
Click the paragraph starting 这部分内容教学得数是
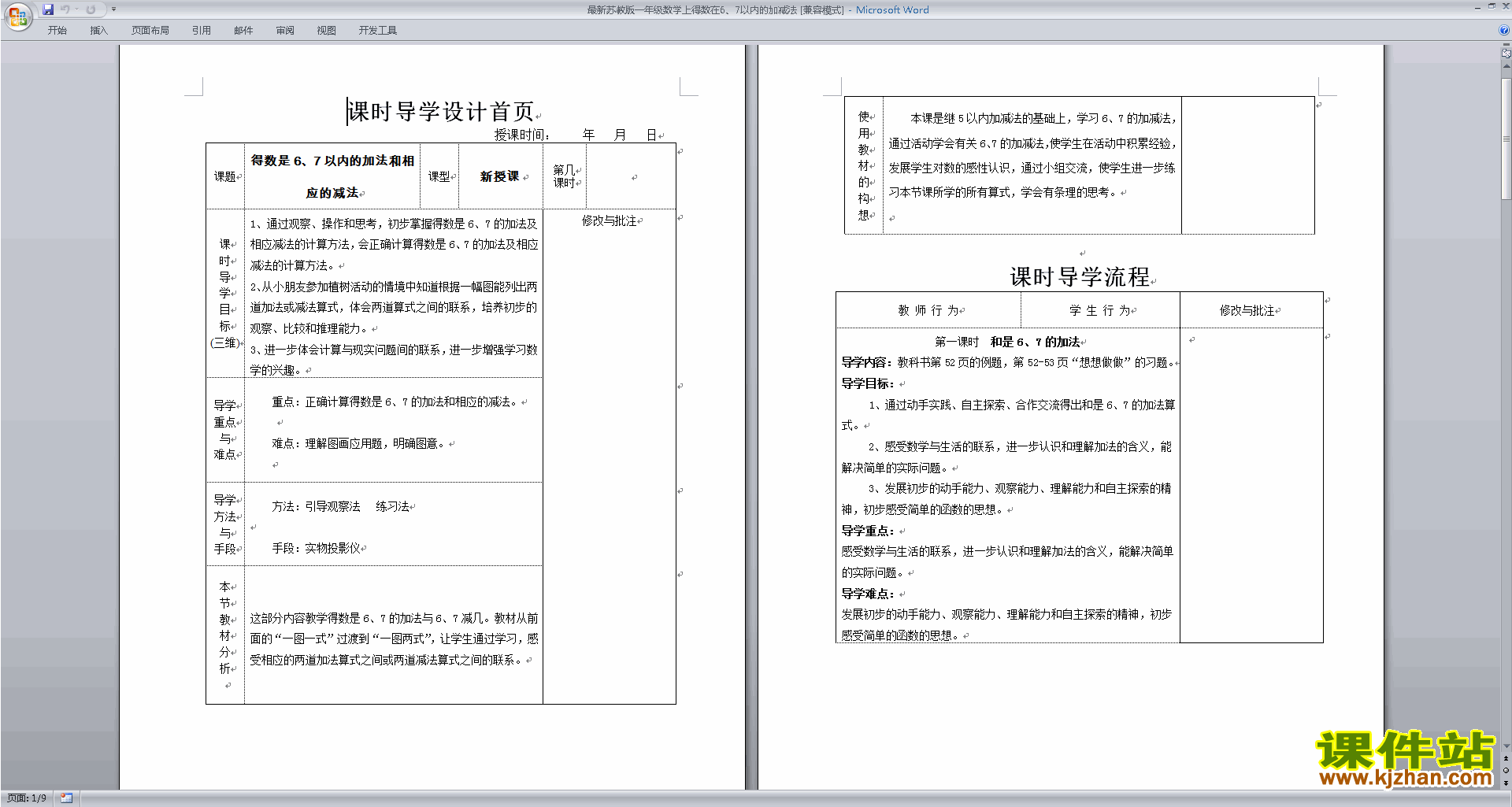pos(395,639)
